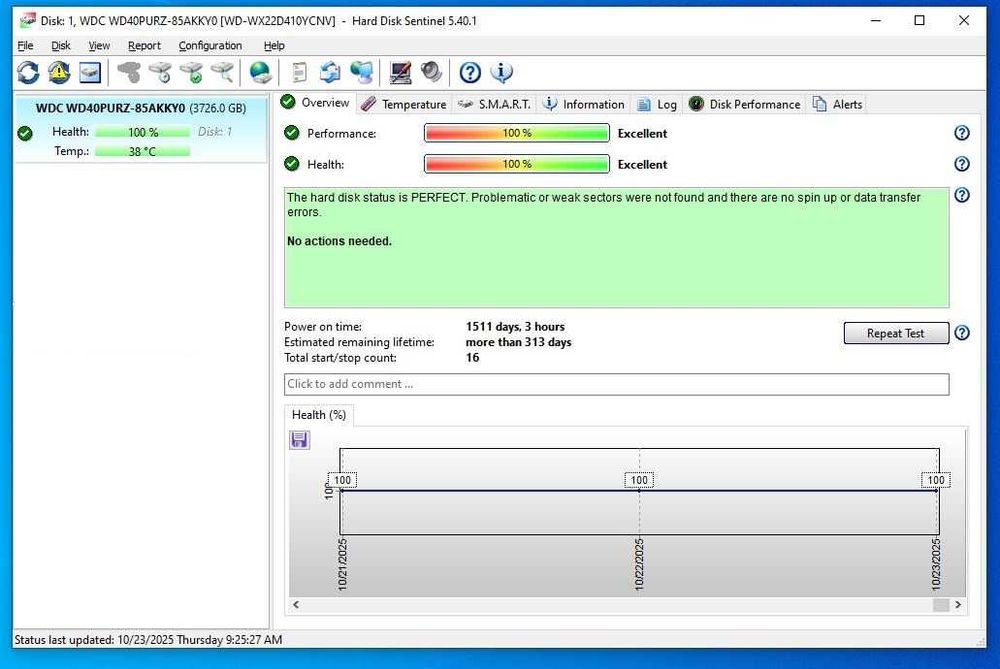Click the 10/22/2025 chart data point
Image resolution: width=1000 pixels, height=669 pixels.
point(639,490)
